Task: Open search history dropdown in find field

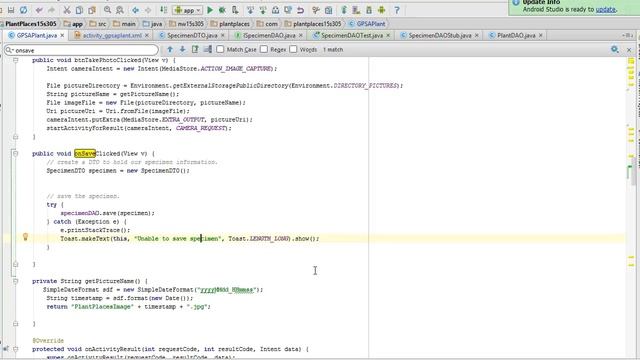Action: [x=9, y=50]
